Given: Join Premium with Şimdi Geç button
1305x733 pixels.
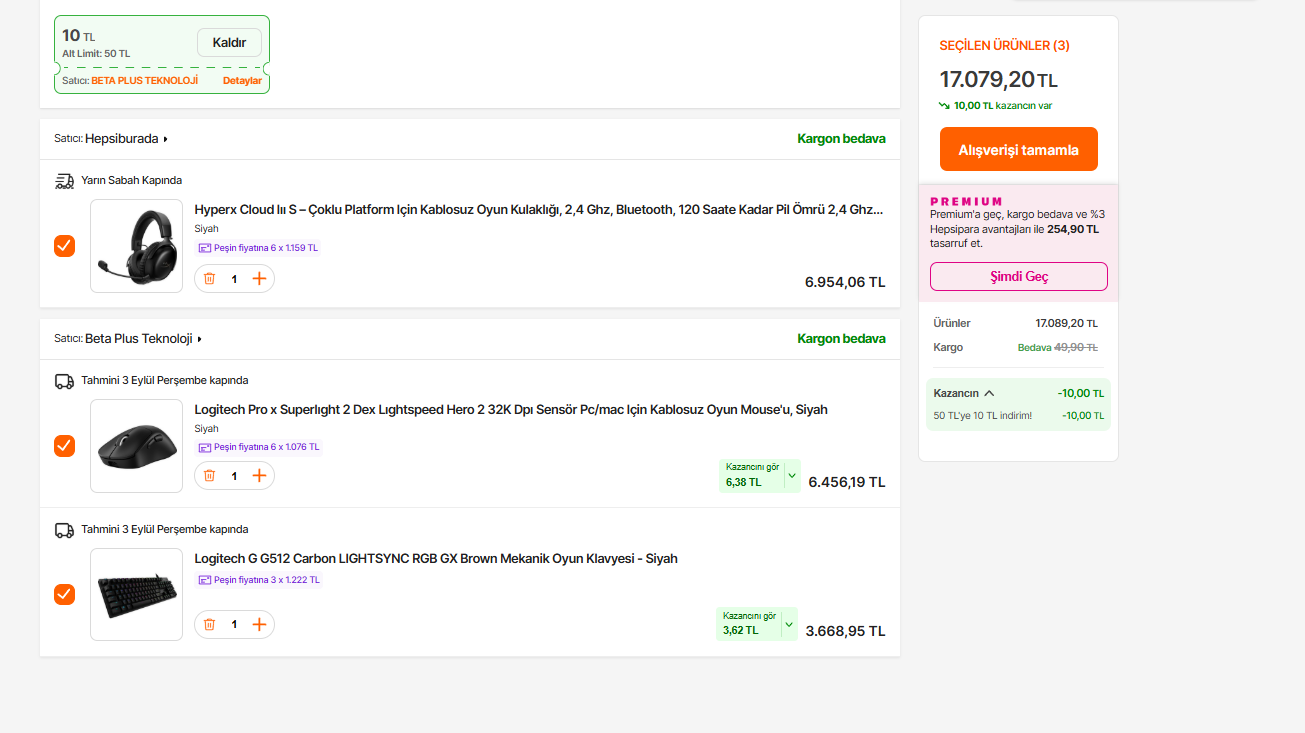Looking at the screenshot, I should pyautogui.click(x=1019, y=276).
